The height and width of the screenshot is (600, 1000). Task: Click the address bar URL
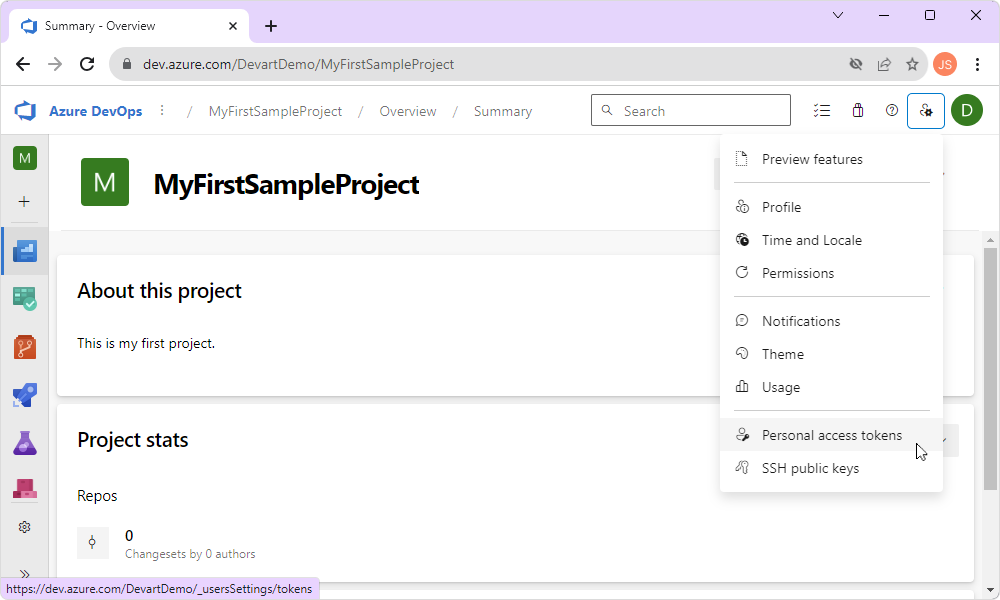pos(298,64)
